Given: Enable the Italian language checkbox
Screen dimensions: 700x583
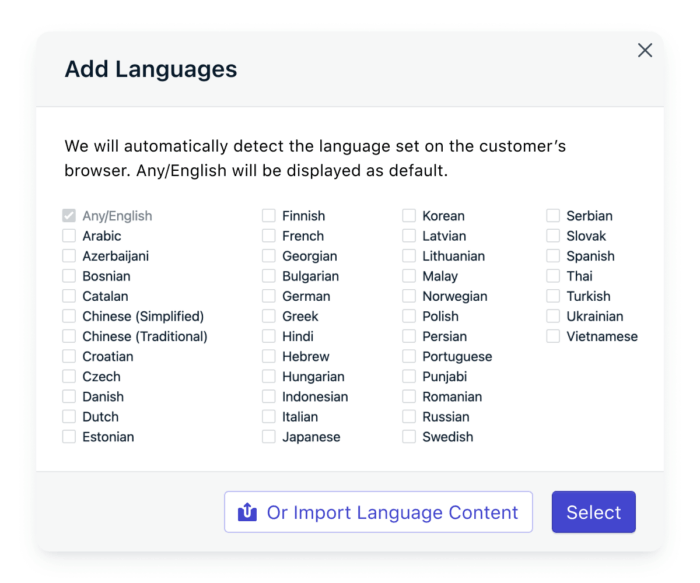Looking at the screenshot, I should [x=269, y=417].
